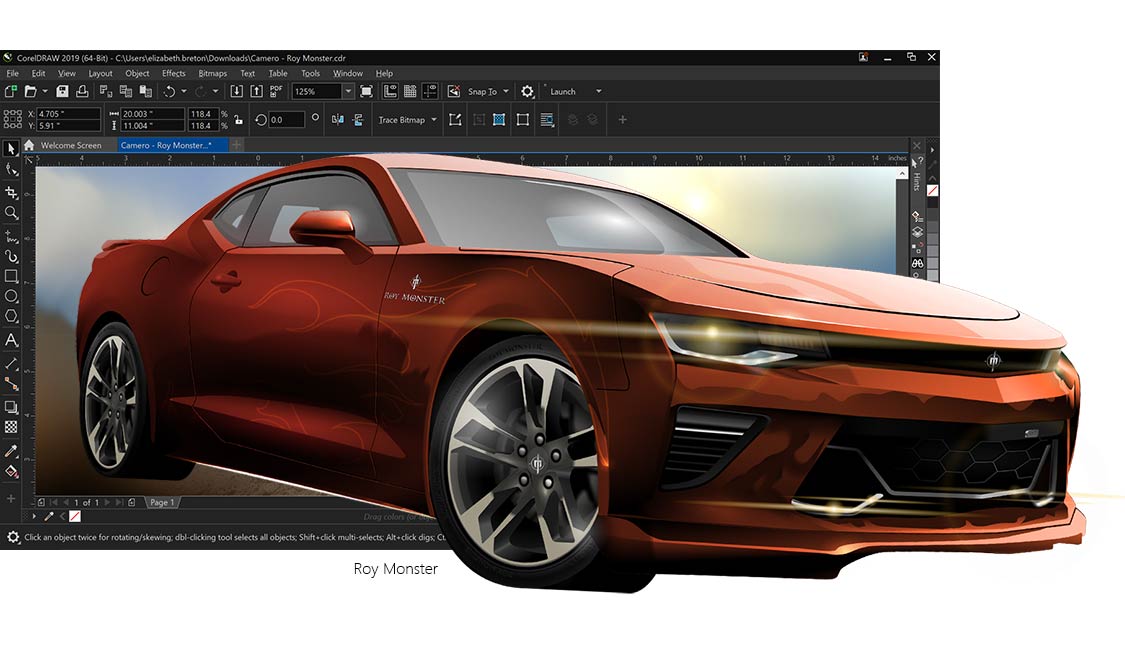Image resolution: width=1125 pixels, height=650 pixels.
Task: Save the current document
Action: 62,92
